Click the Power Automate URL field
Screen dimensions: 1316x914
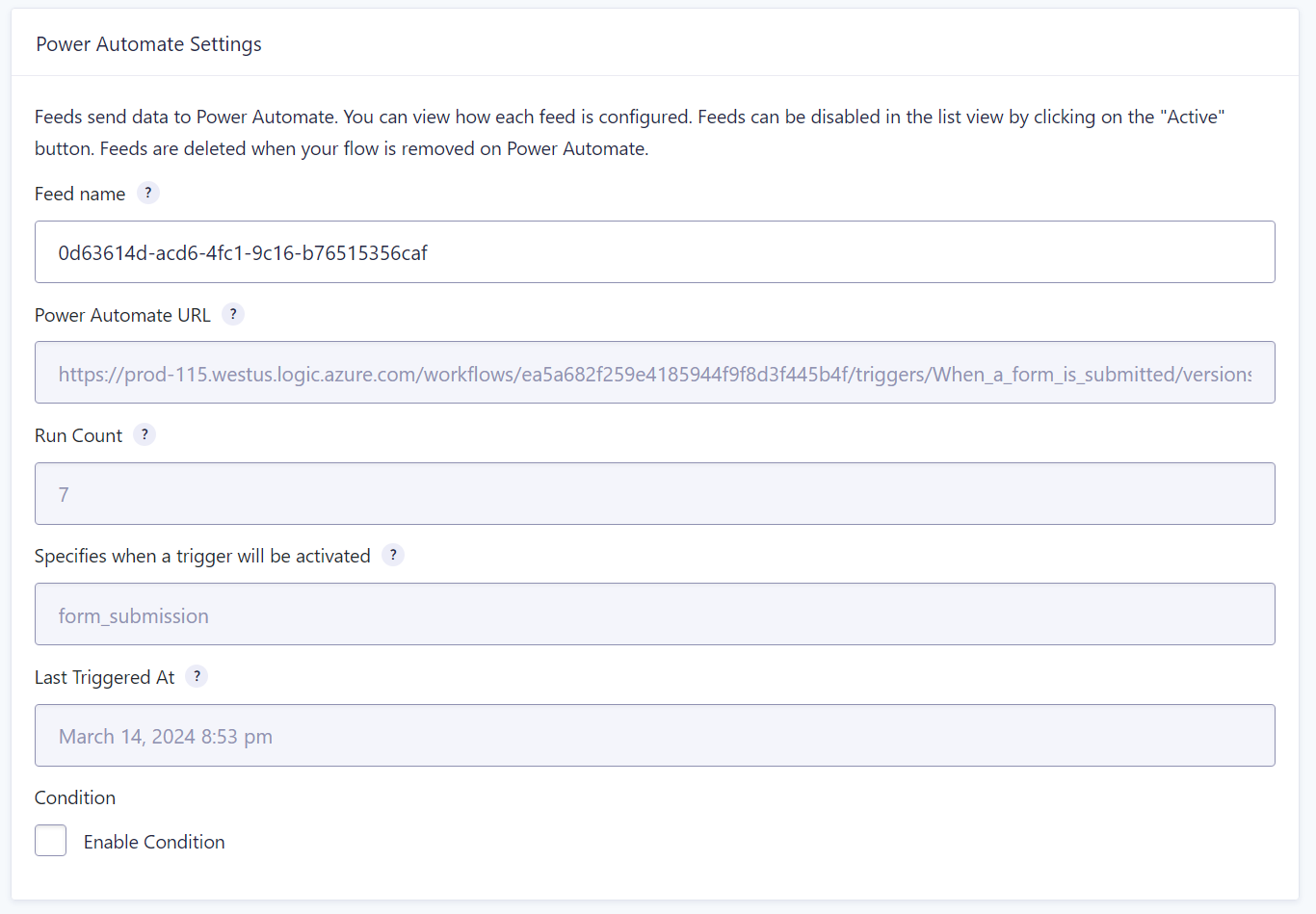[x=655, y=373]
